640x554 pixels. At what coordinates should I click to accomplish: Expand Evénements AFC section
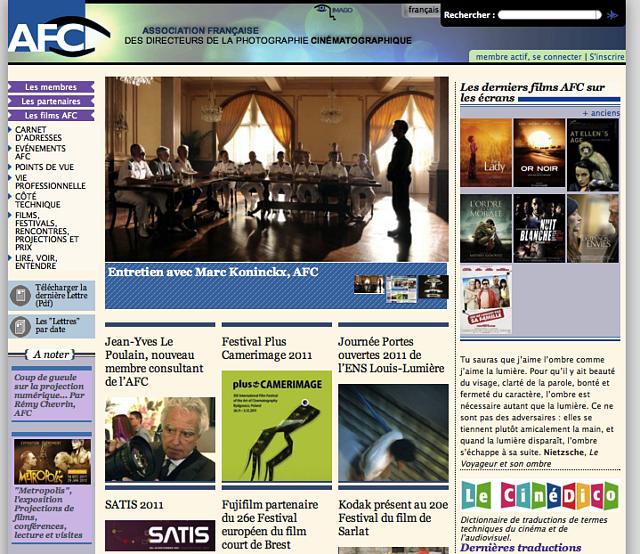click(40, 152)
